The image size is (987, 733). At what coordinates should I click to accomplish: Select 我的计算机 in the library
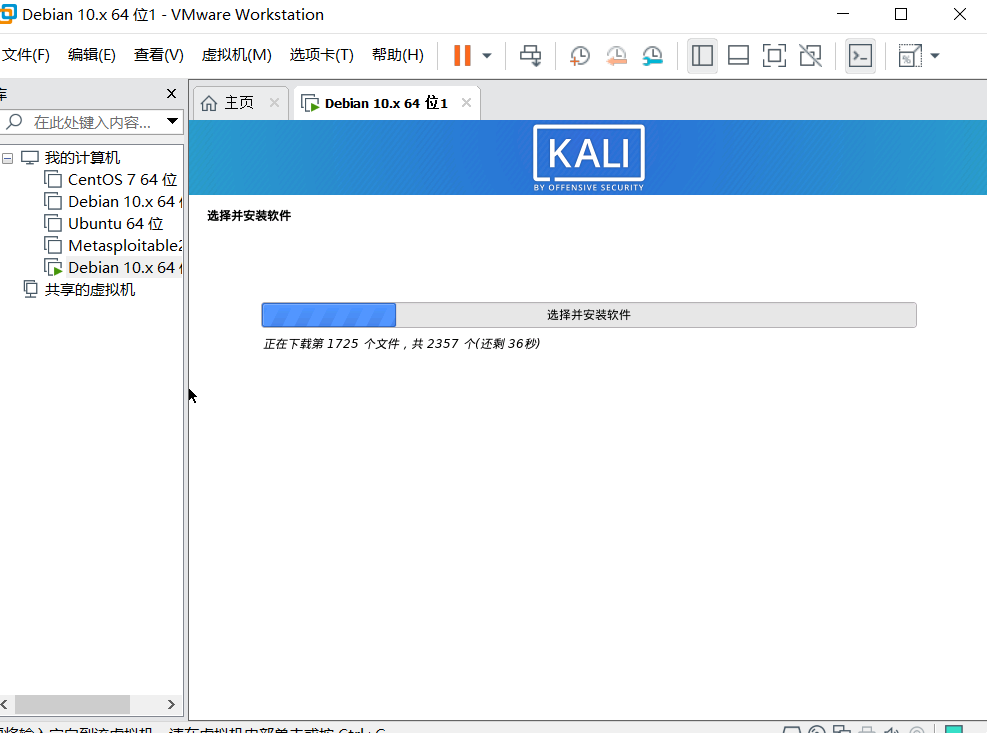coord(82,157)
